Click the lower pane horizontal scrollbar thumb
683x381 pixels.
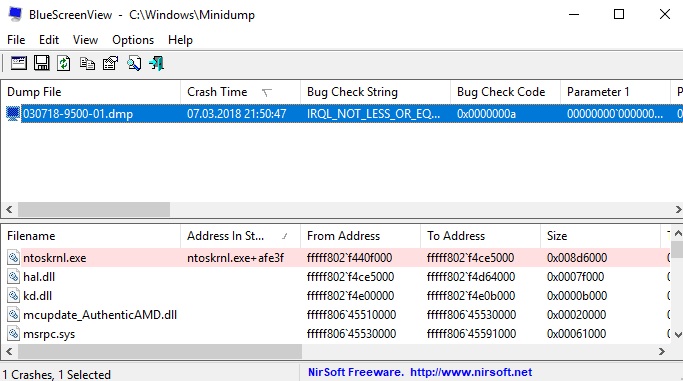click(x=160, y=351)
